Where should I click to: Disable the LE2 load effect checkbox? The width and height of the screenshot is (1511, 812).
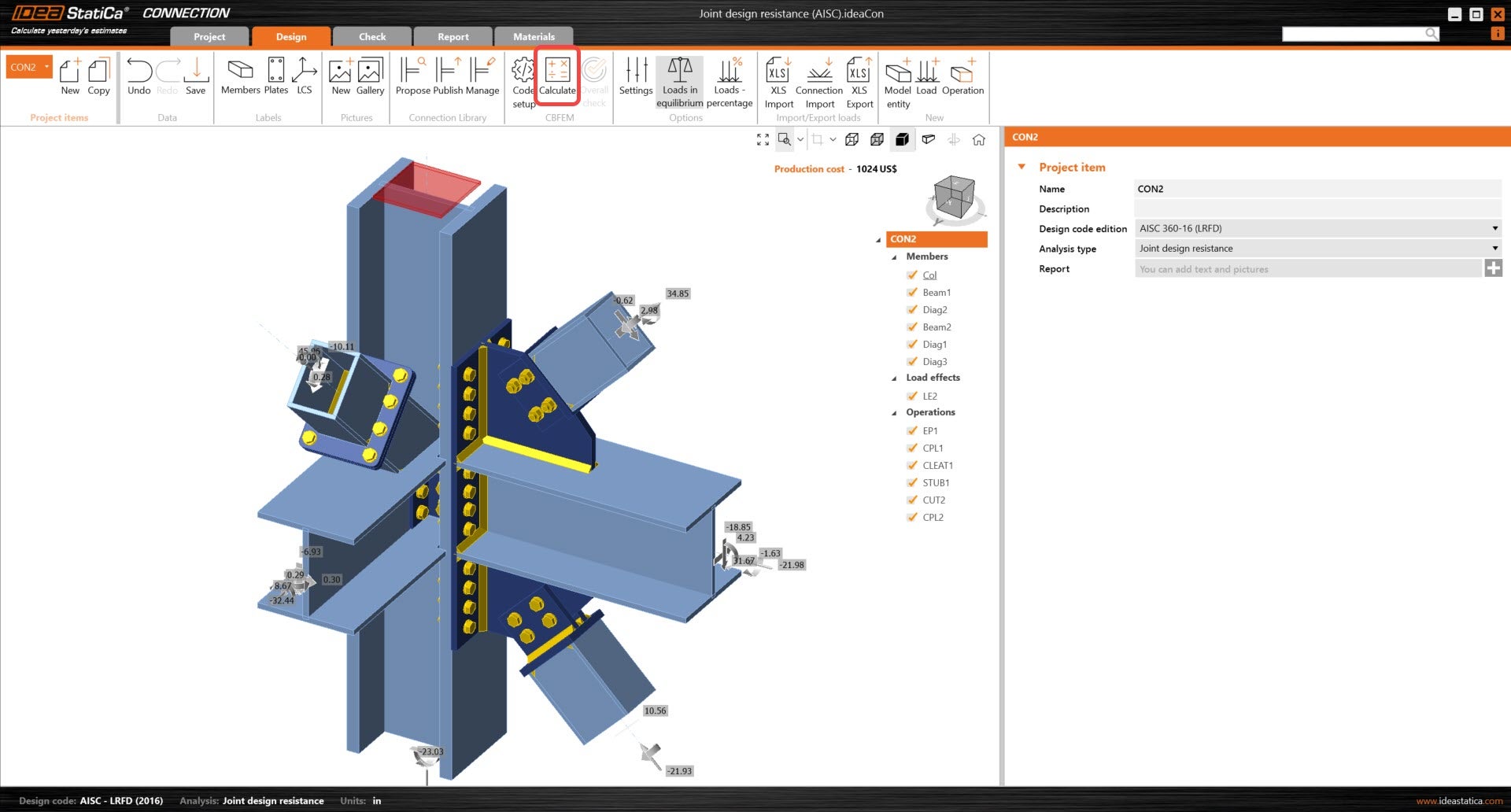click(912, 396)
